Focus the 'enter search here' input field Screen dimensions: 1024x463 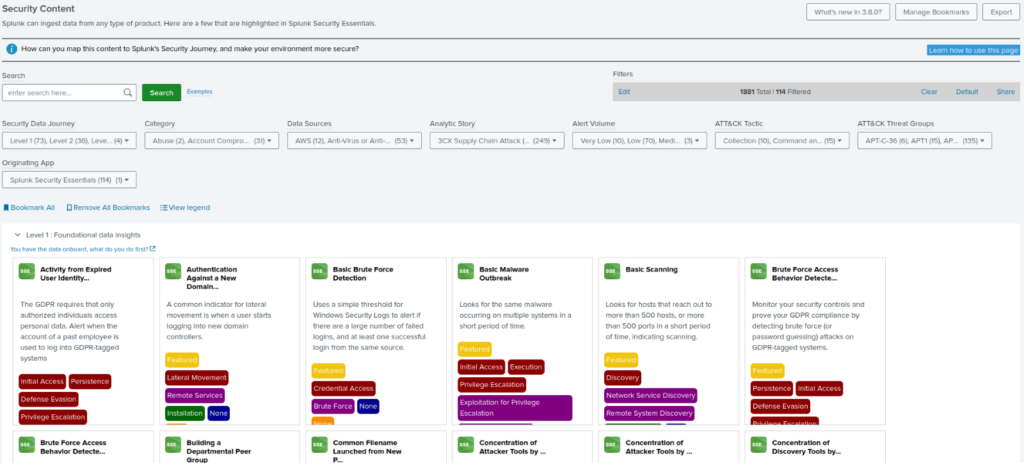tap(63, 93)
